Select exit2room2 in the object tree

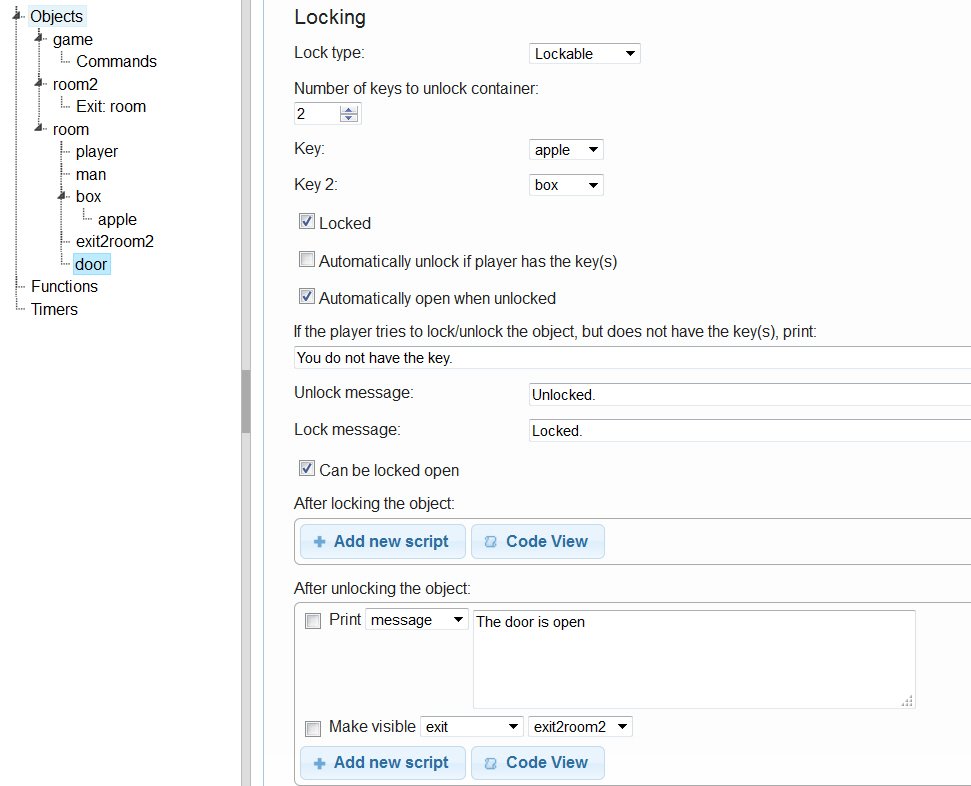click(x=114, y=241)
